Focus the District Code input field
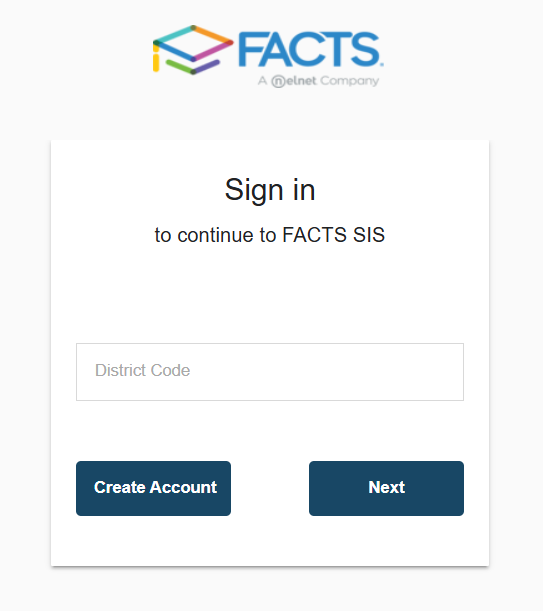 (270, 372)
